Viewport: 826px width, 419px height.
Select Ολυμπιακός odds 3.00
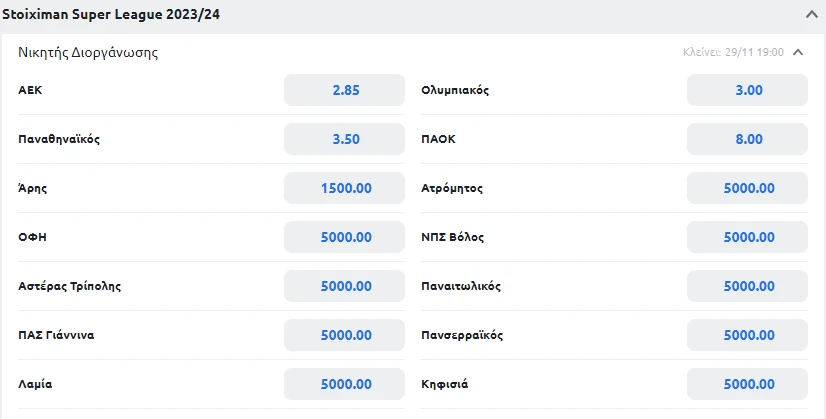coord(748,90)
